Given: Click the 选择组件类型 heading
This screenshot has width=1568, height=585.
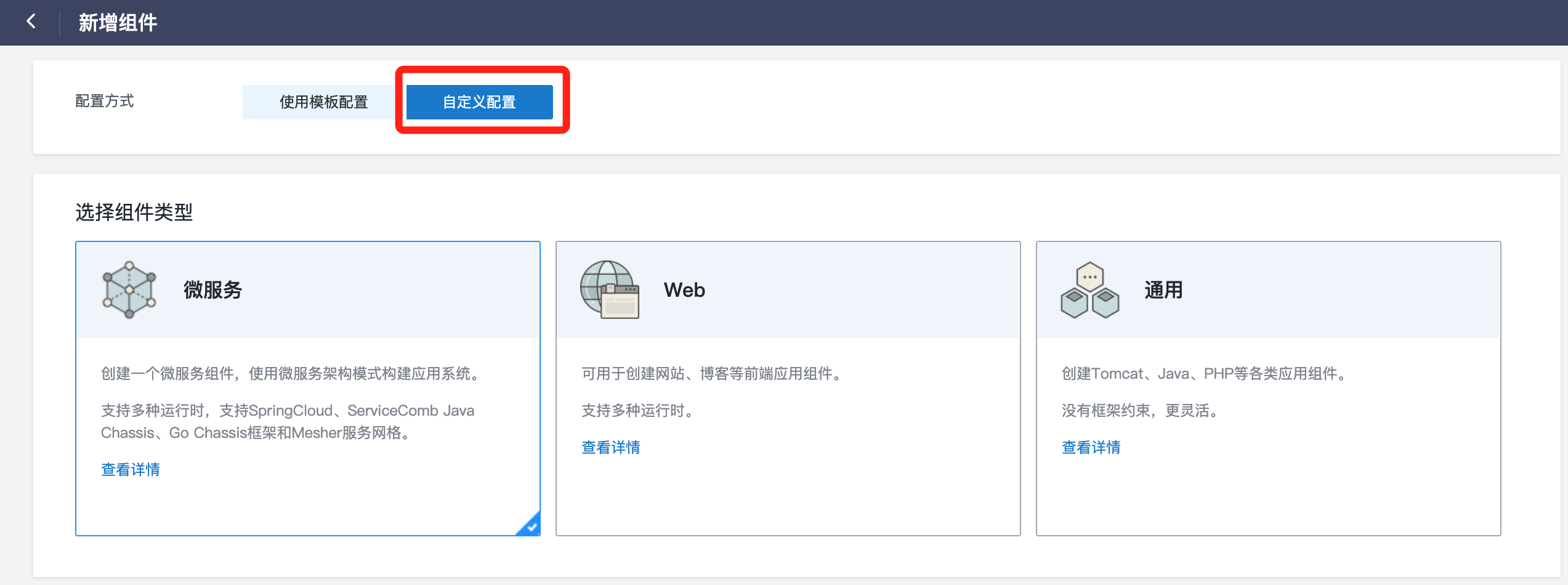Looking at the screenshot, I should tap(134, 212).
